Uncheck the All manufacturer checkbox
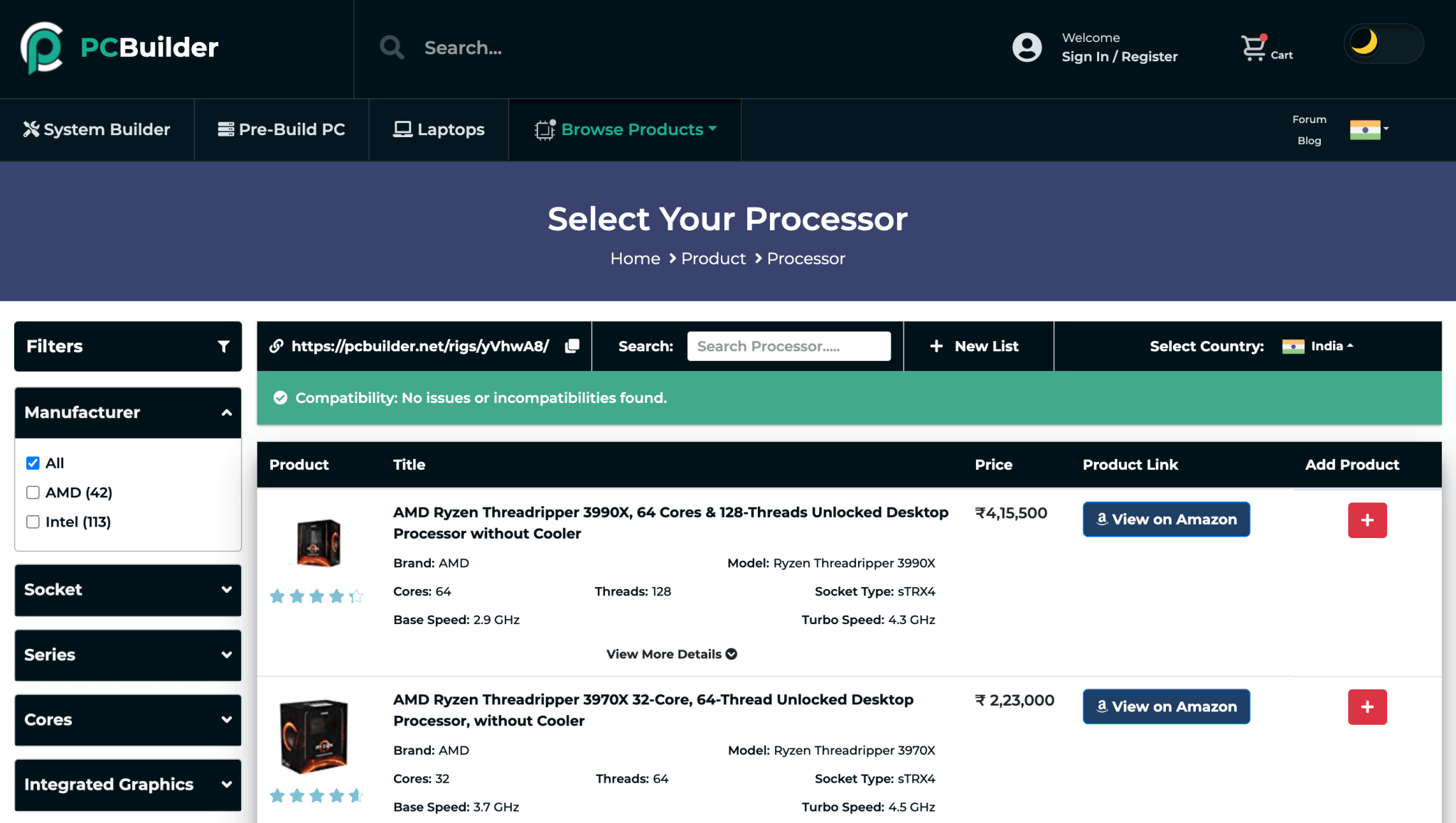The image size is (1456, 823). 33,463
